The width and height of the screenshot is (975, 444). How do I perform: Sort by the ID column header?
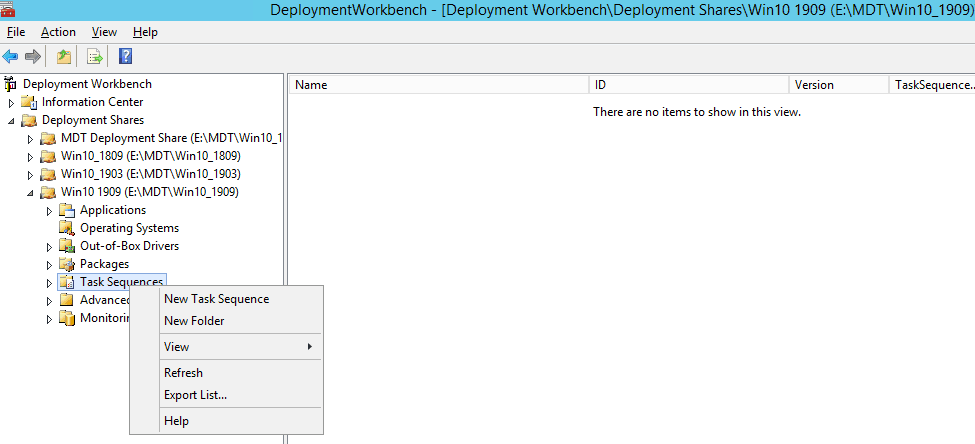pyautogui.click(x=689, y=85)
